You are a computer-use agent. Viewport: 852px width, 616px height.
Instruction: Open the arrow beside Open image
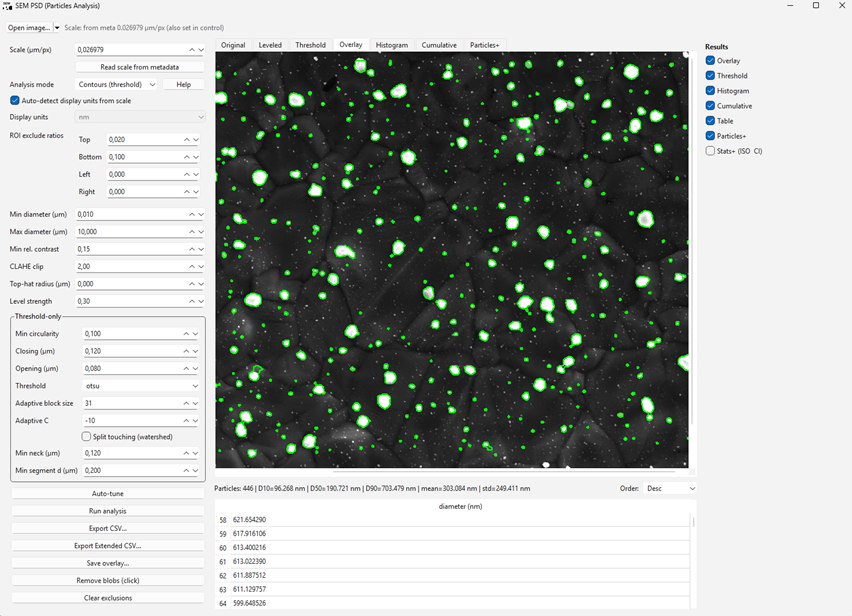[x=57, y=28]
